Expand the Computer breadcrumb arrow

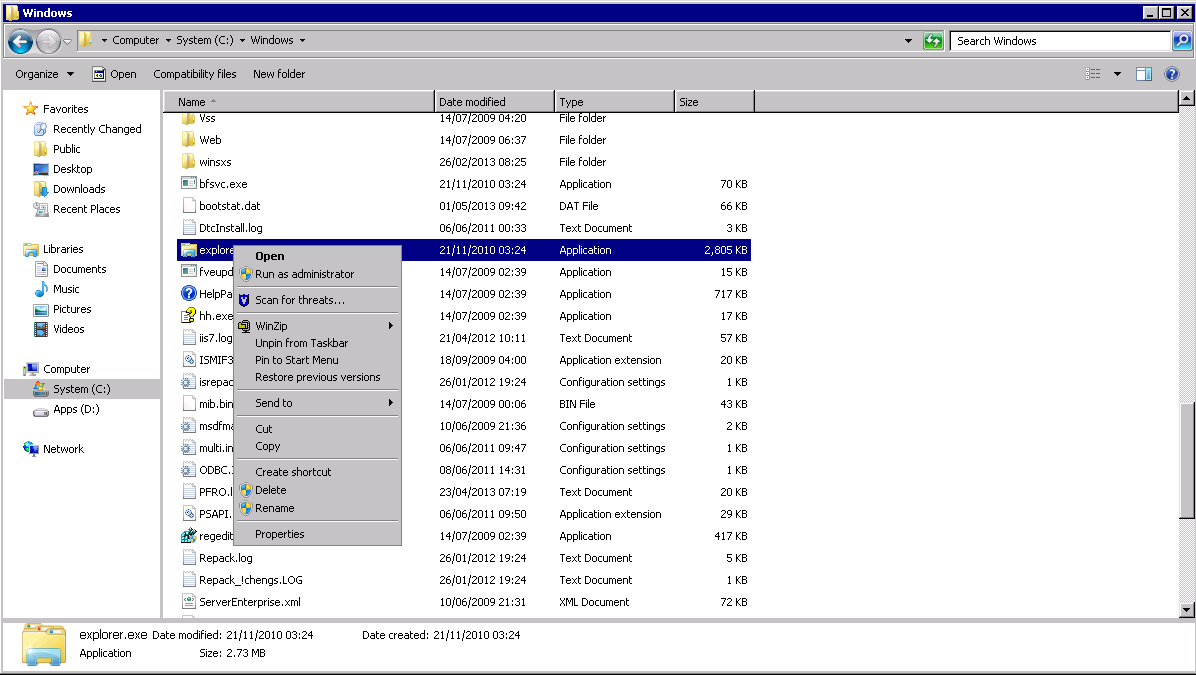point(169,40)
